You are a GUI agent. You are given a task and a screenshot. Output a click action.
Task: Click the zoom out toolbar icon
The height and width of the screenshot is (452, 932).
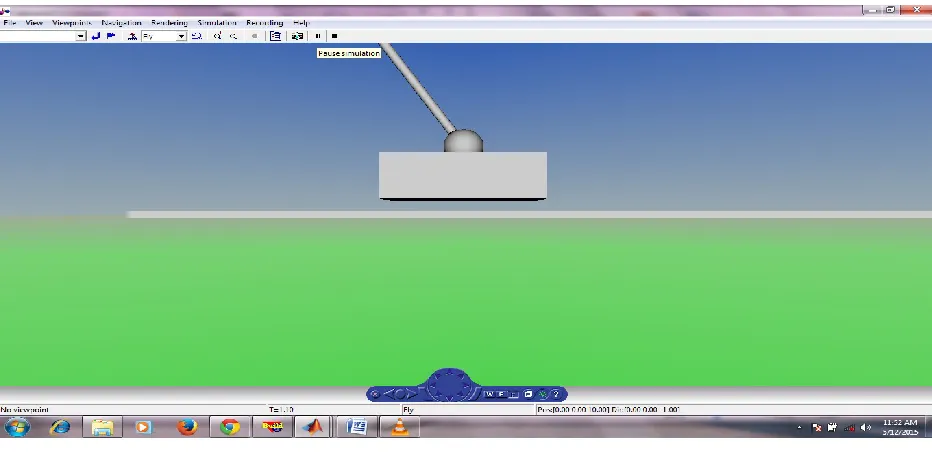[x=233, y=36]
